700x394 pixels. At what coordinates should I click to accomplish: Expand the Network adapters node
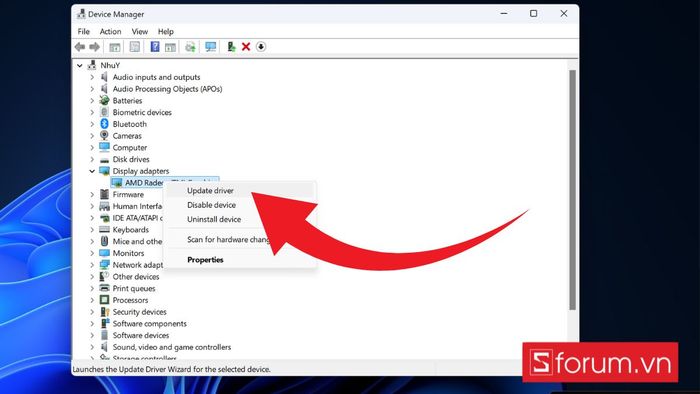point(92,265)
